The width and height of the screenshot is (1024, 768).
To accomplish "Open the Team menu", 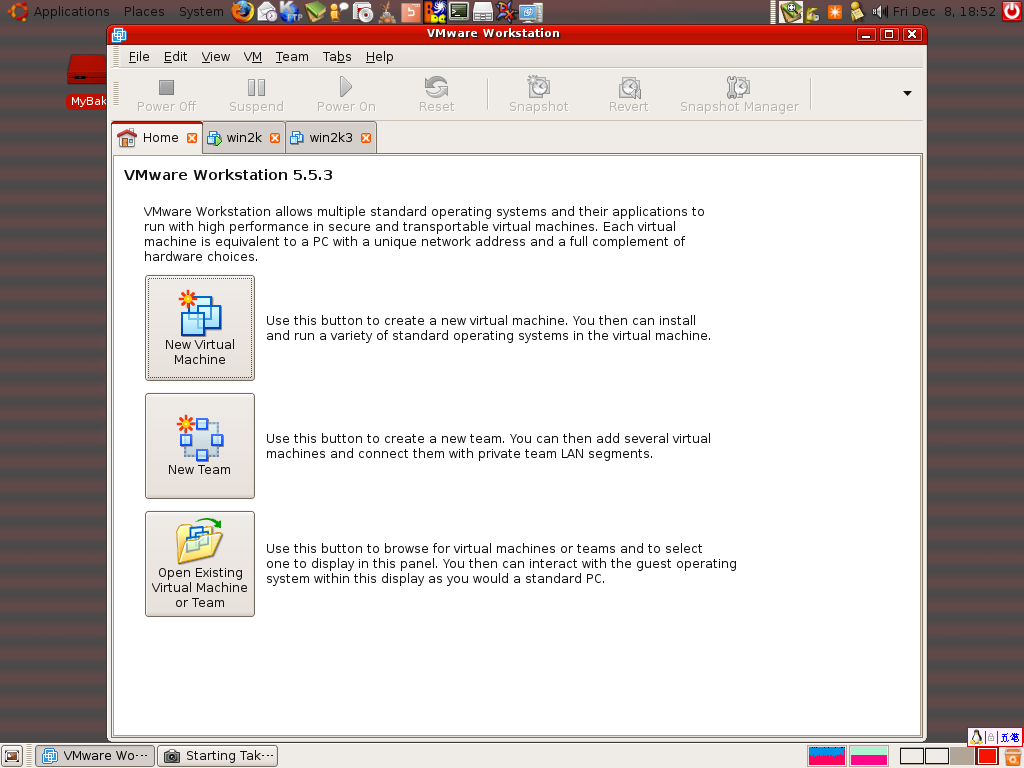I will pyautogui.click(x=292, y=57).
